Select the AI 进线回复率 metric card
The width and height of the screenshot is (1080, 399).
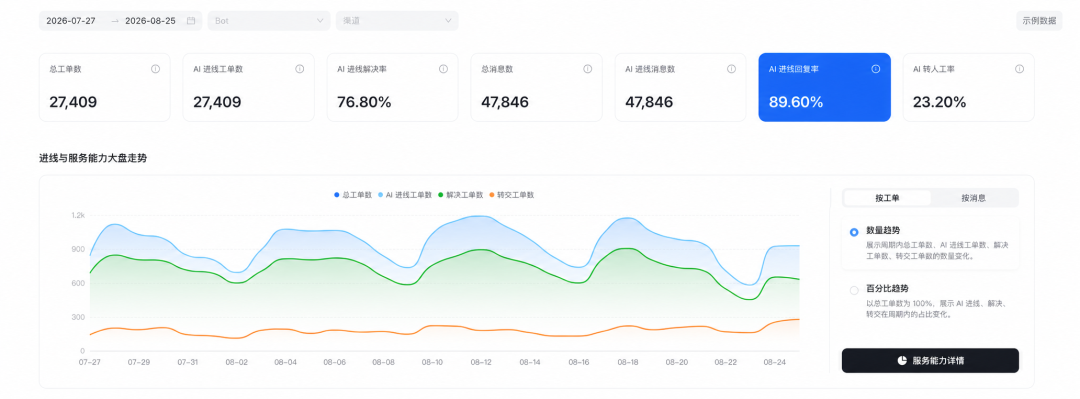[x=824, y=88]
